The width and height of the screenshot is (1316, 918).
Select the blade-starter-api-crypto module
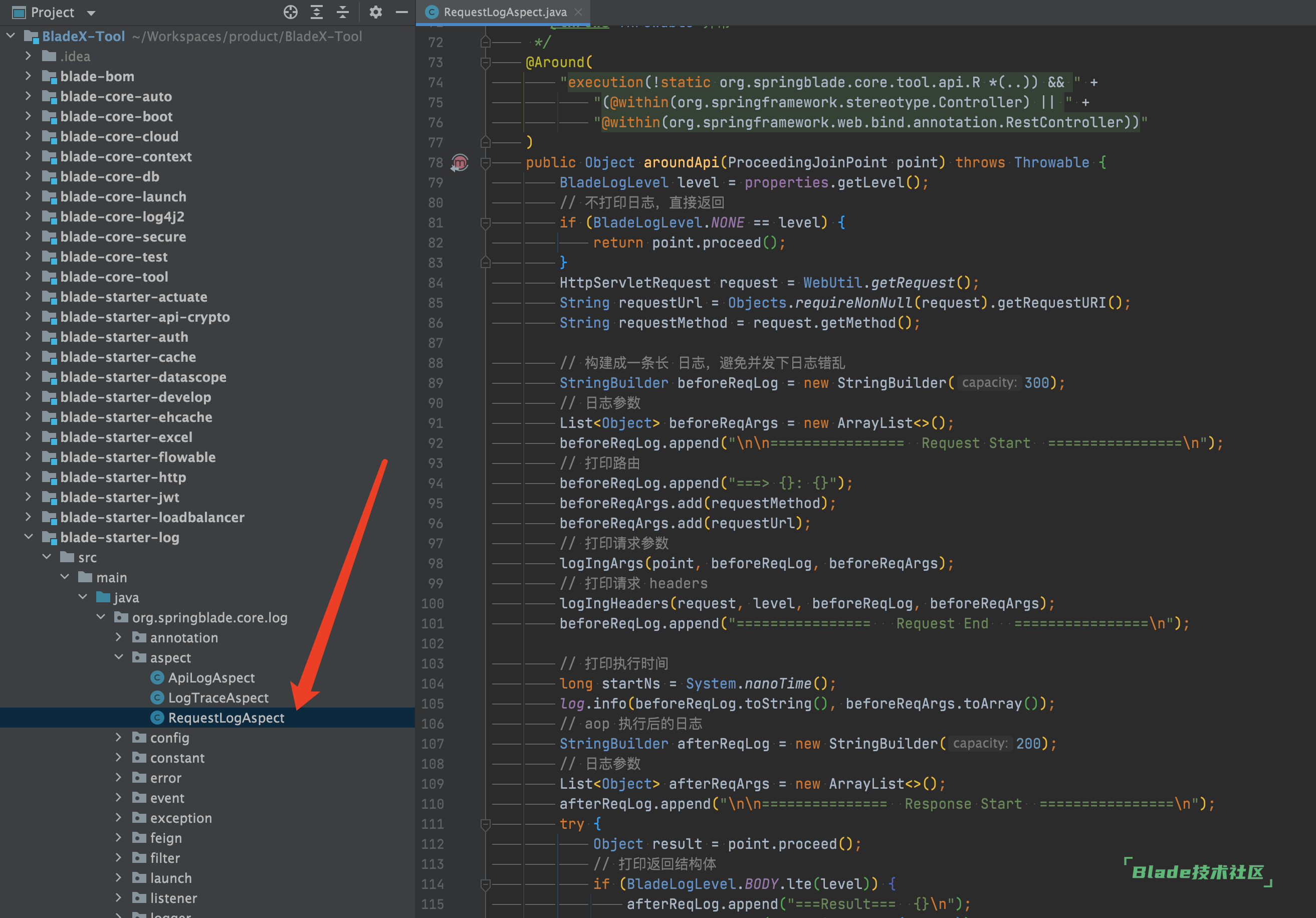coord(145,317)
